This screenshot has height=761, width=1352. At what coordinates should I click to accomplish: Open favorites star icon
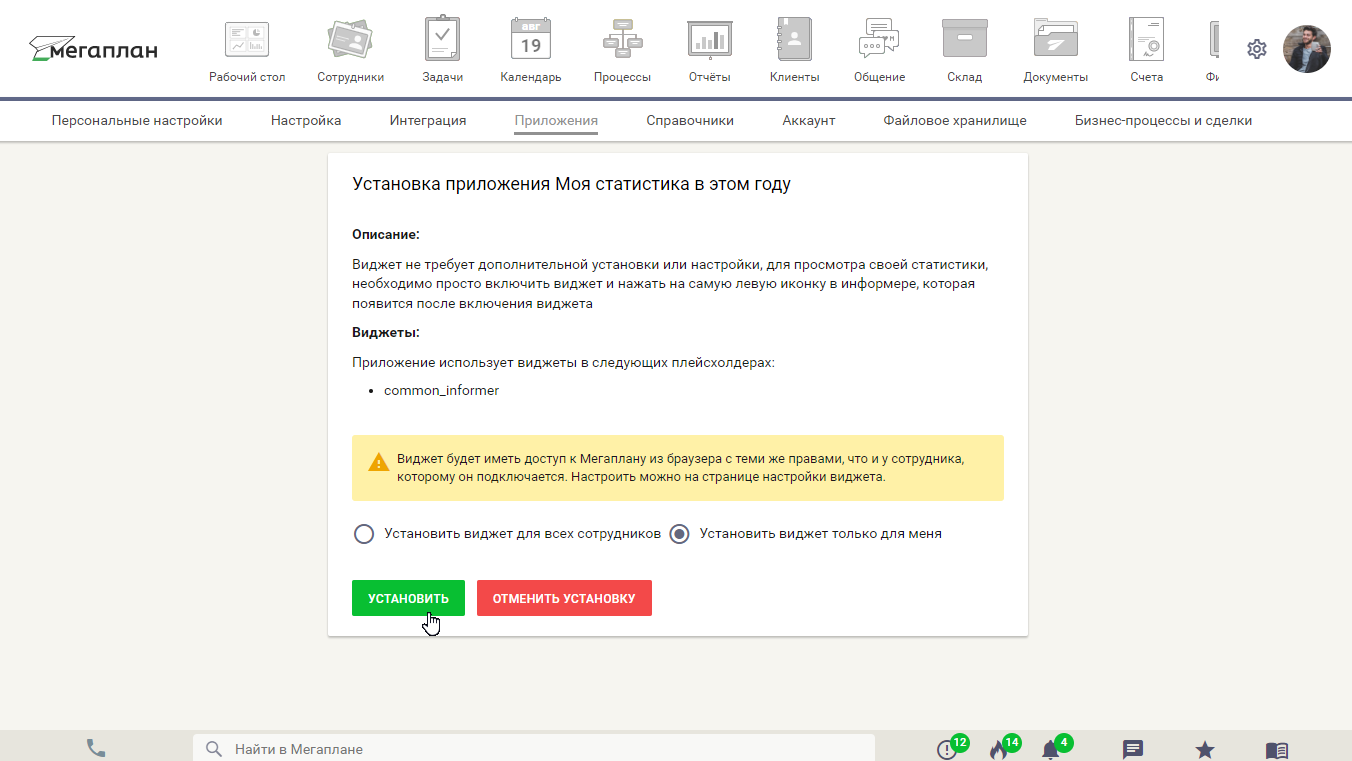pos(1205,749)
